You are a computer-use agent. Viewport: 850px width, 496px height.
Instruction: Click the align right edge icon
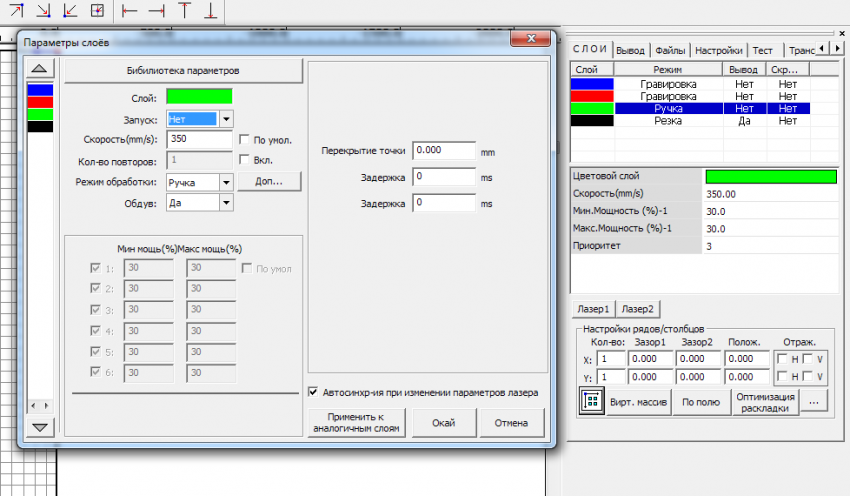point(156,11)
